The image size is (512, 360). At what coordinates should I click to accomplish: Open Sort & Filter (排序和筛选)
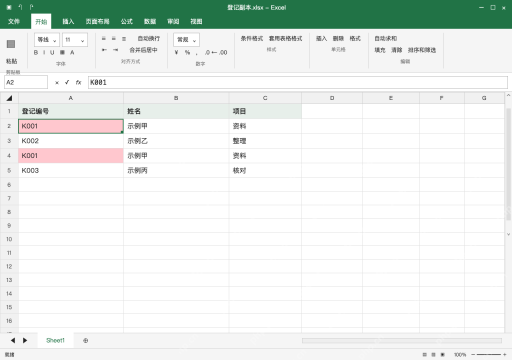pyautogui.click(x=422, y=50)
